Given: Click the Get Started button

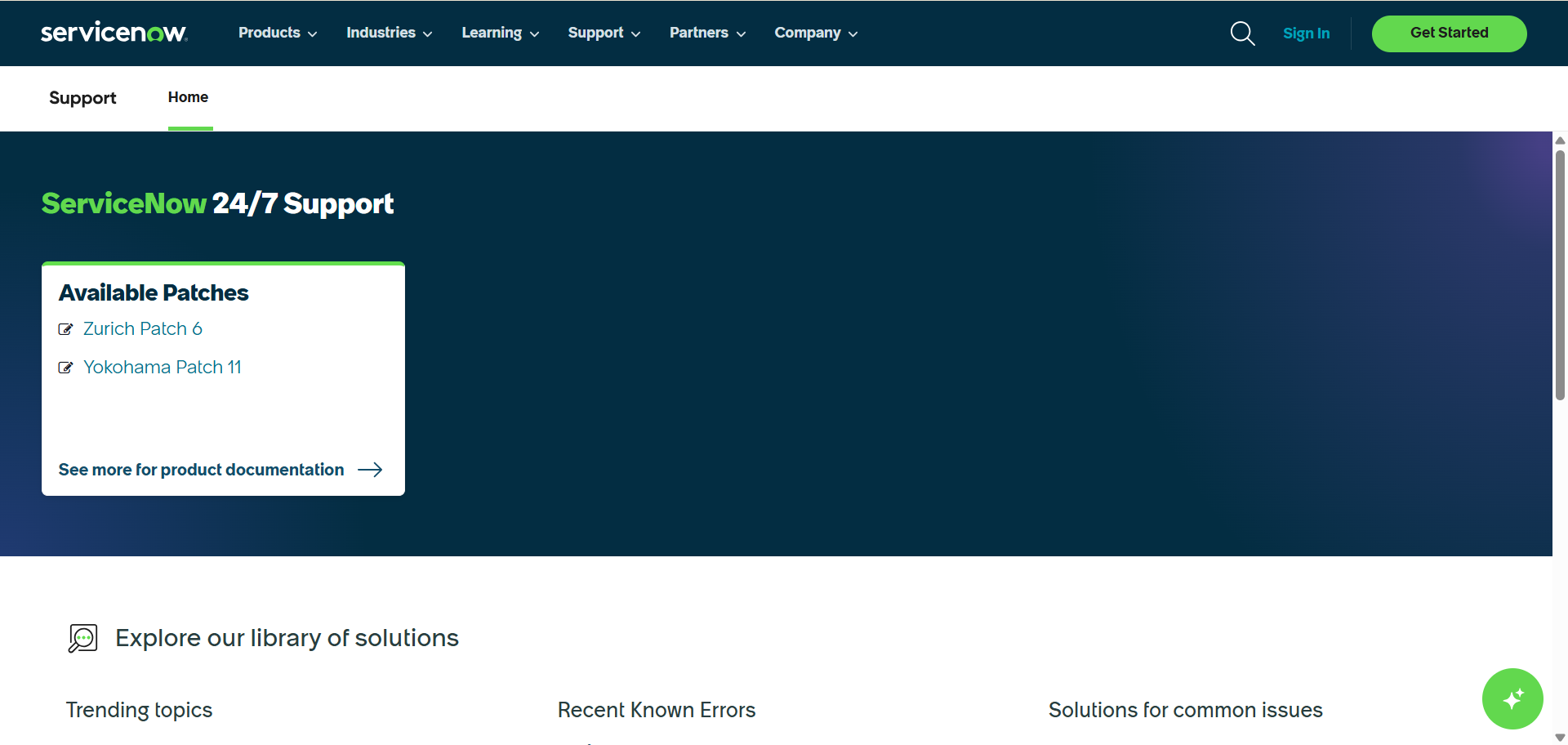Looking at the screenshot, I should point(1449,33).
